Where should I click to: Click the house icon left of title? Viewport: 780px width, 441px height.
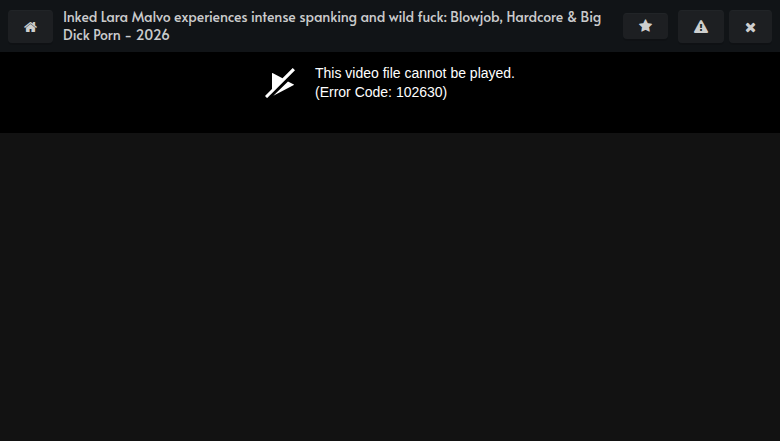tap(30, 26)
